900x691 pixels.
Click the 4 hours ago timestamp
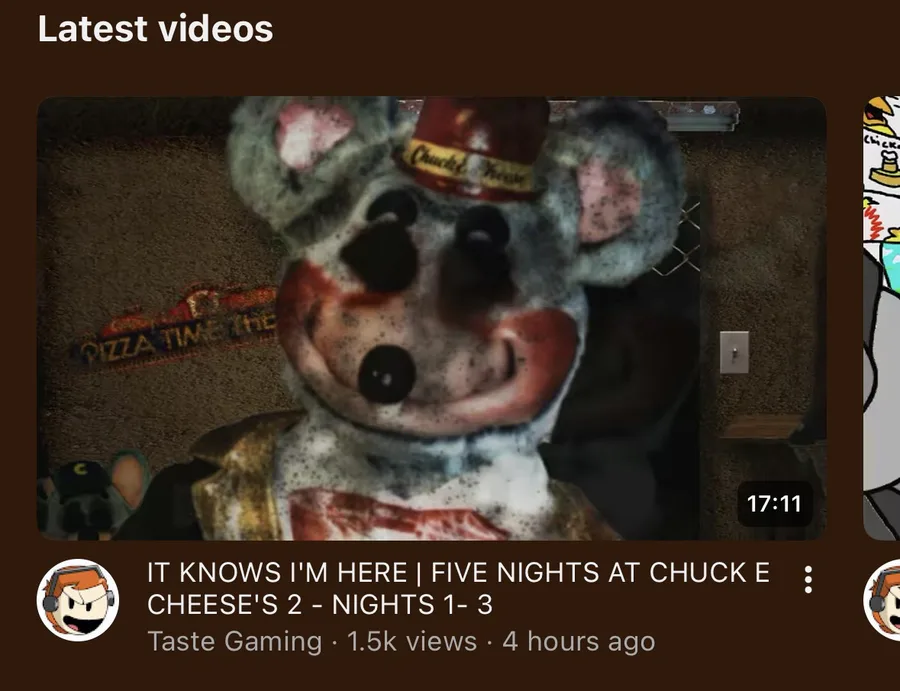point(579,641)
